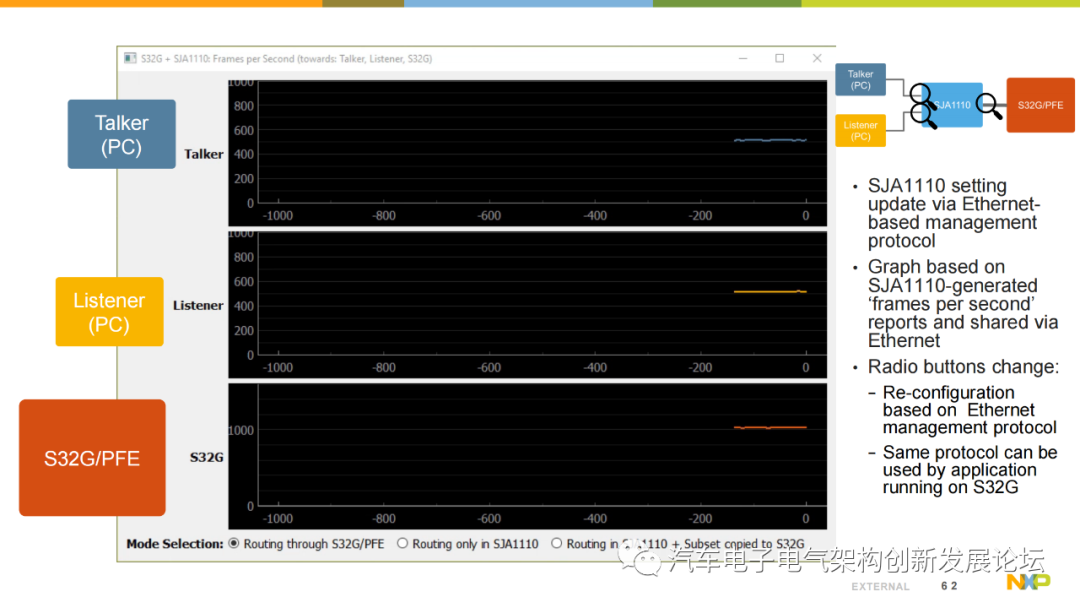Click the orange S32G frames-per-second trace
This screenshot has width=1080, height=608.
pyautogui.click(x=770, y=428)
